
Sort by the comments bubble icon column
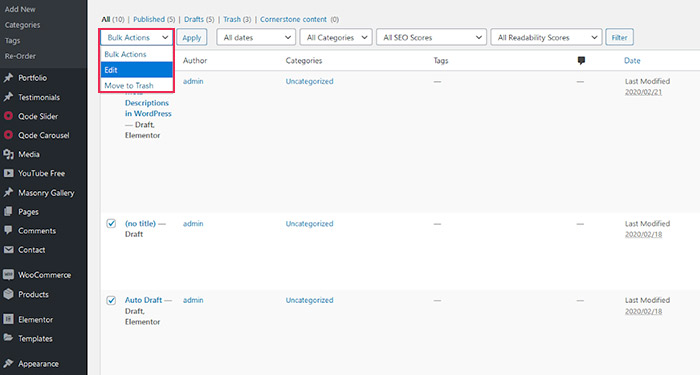pyautogui.click(x=581, y=61)
